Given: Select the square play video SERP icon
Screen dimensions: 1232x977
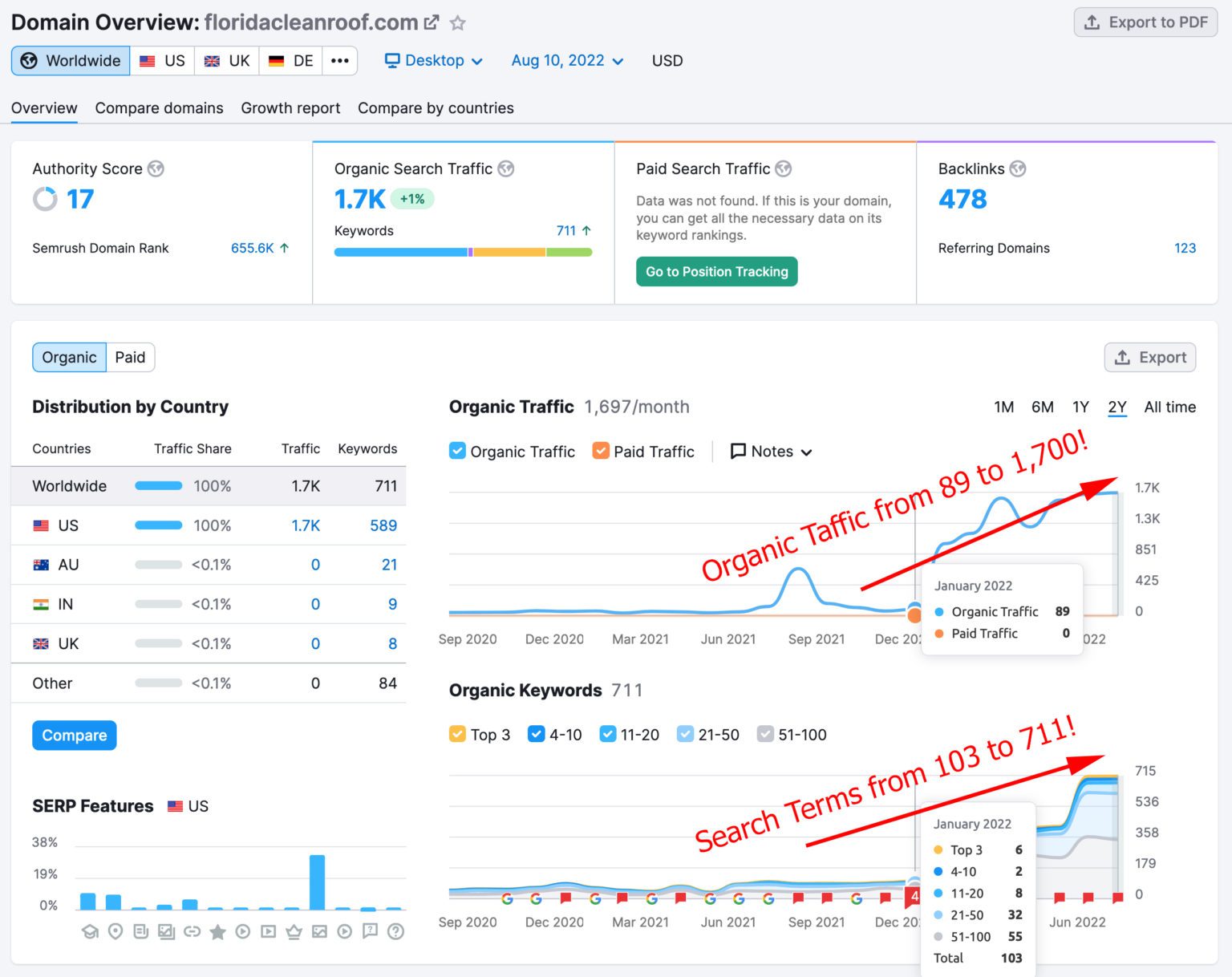Looking at the screenshot, I should coord(269,931).
